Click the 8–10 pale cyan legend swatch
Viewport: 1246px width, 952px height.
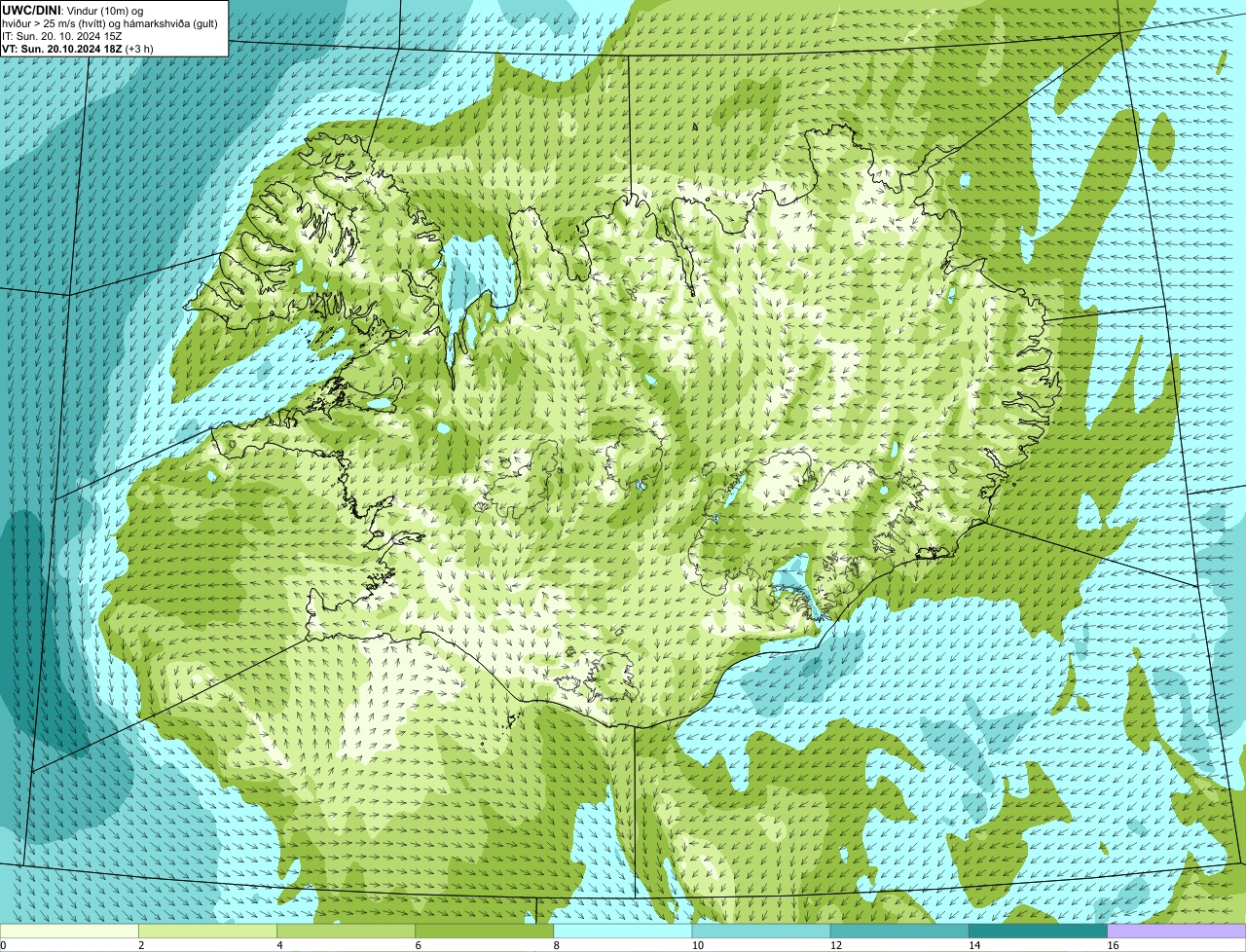623,932
